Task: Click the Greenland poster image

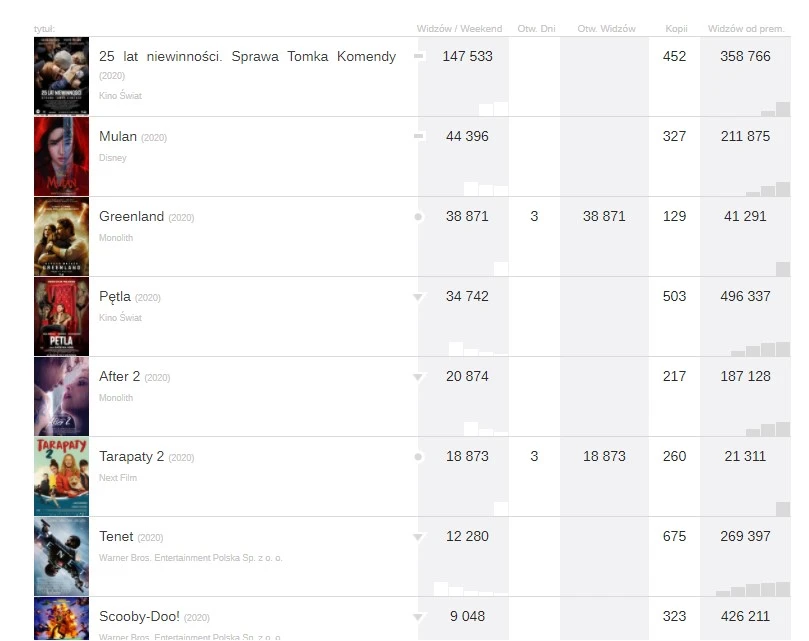Action: point(61,236)
